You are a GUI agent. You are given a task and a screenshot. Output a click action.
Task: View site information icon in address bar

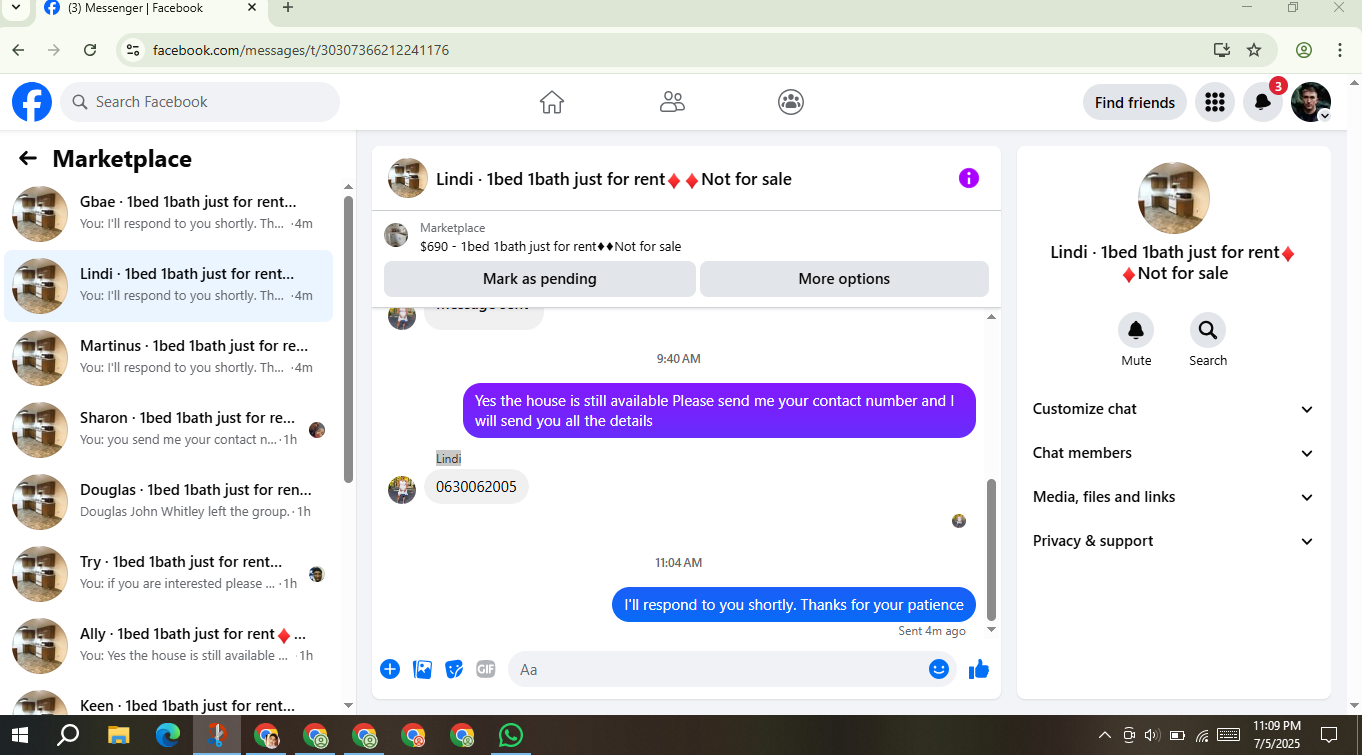(132, 50)
